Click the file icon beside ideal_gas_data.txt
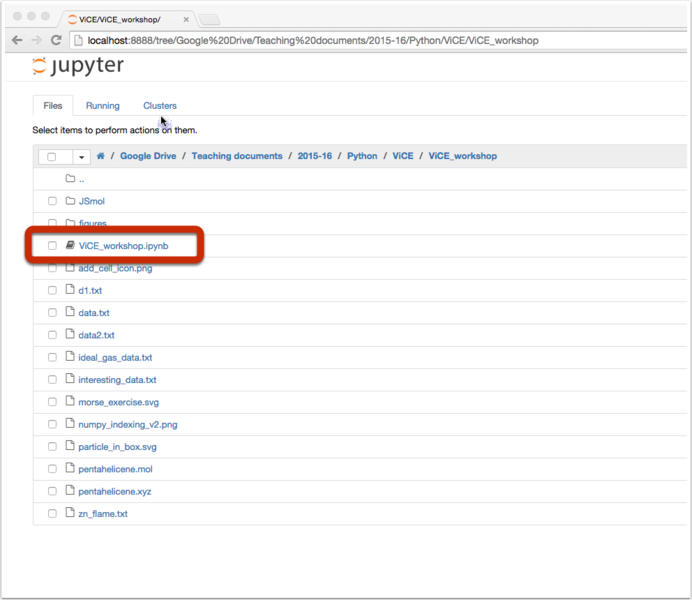 (x=70, y=356)
